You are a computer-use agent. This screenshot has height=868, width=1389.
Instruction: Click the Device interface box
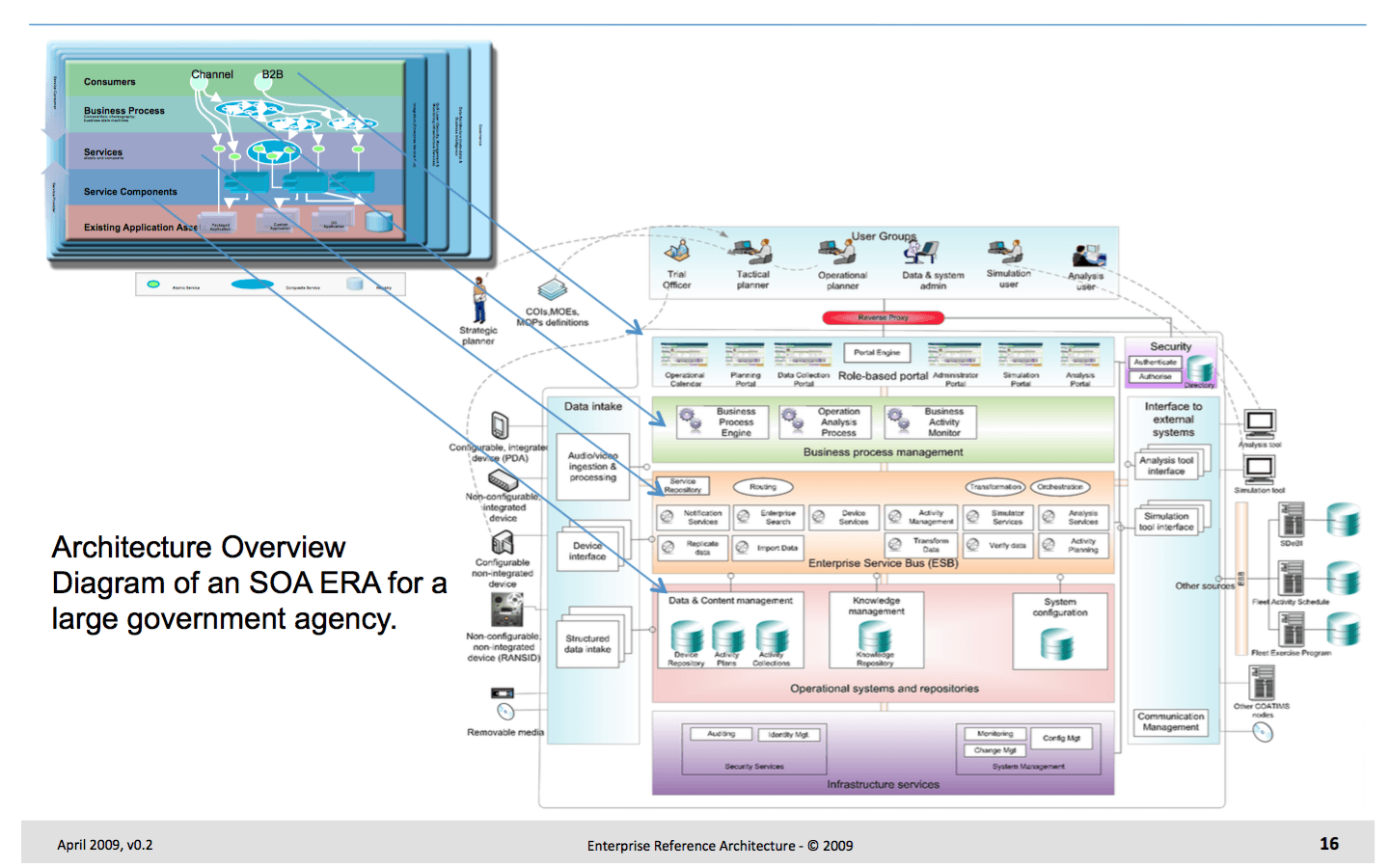click(x=587, y=551)
